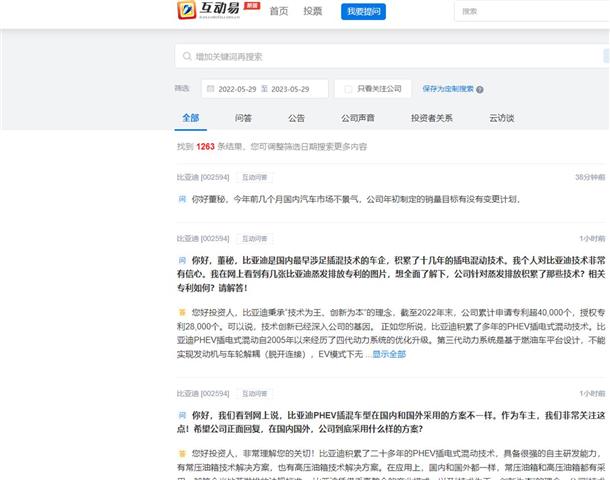Click the 答 icon beside 常压油箱 answer
This screenshot has width=610, height=480.
182,454
